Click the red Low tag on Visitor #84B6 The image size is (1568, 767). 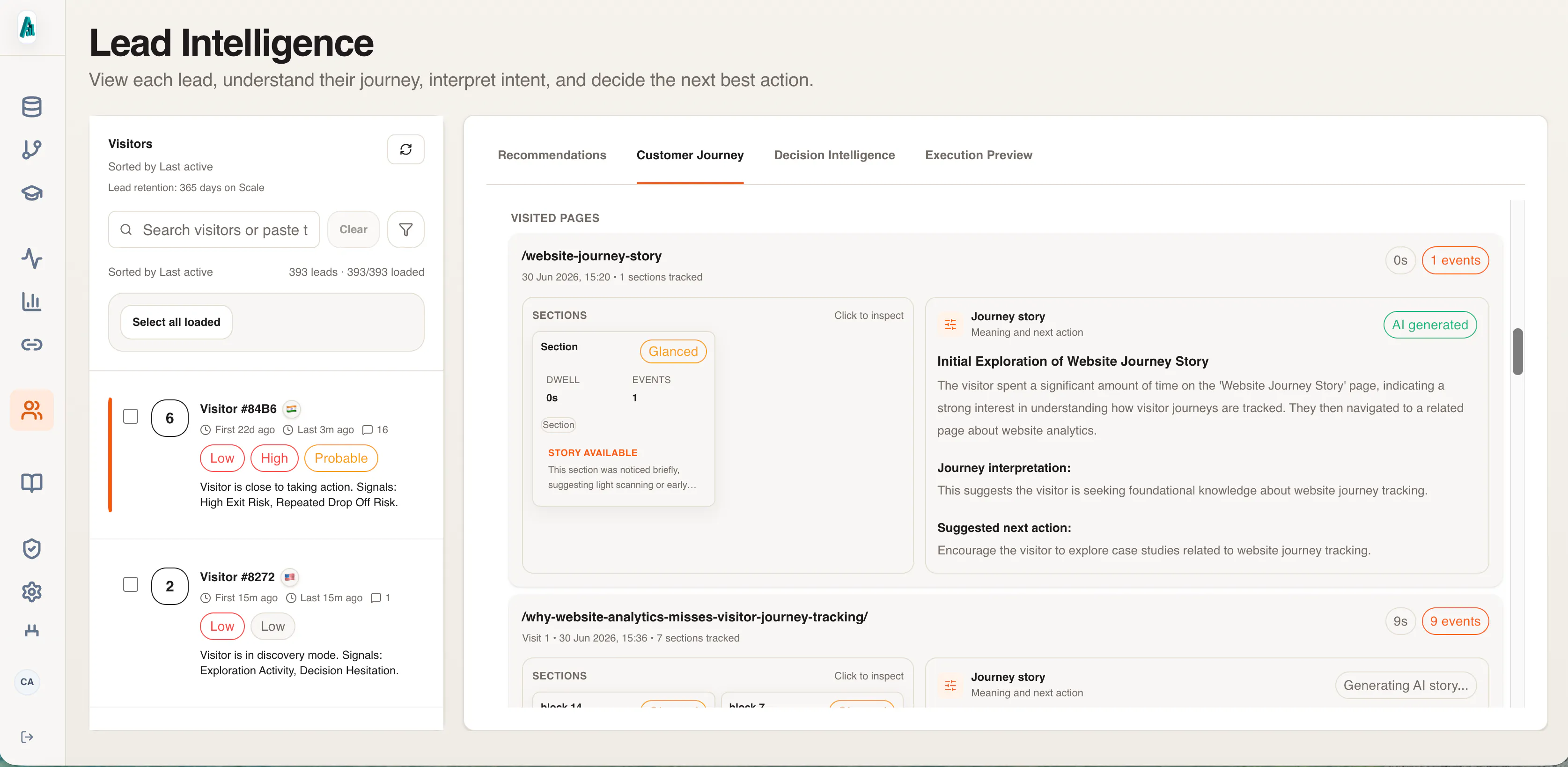click(222, 458)
